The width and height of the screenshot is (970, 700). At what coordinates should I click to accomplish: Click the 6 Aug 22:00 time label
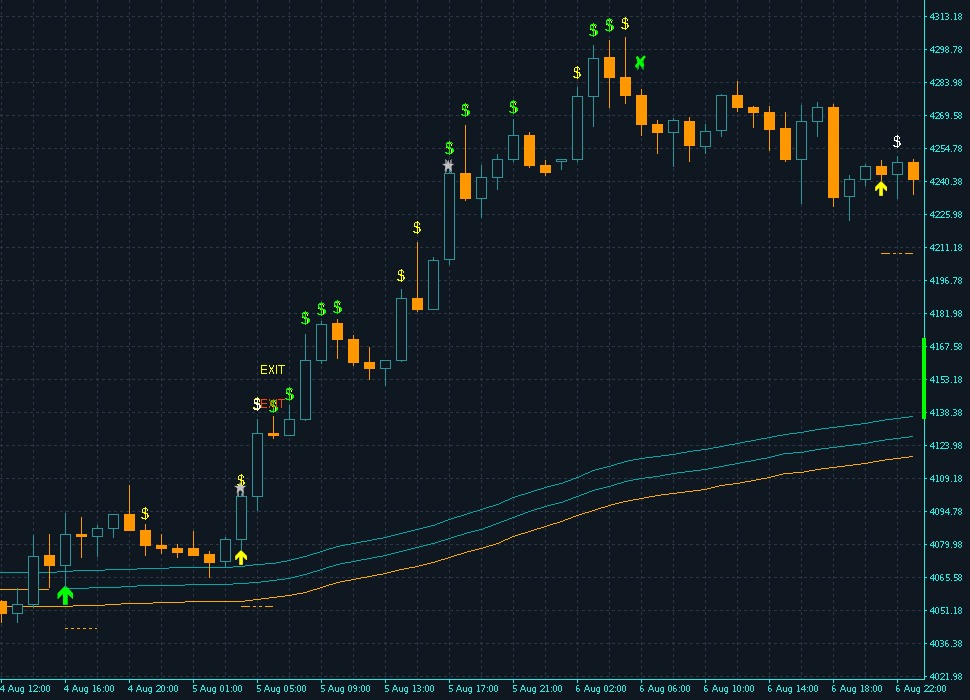921,689
